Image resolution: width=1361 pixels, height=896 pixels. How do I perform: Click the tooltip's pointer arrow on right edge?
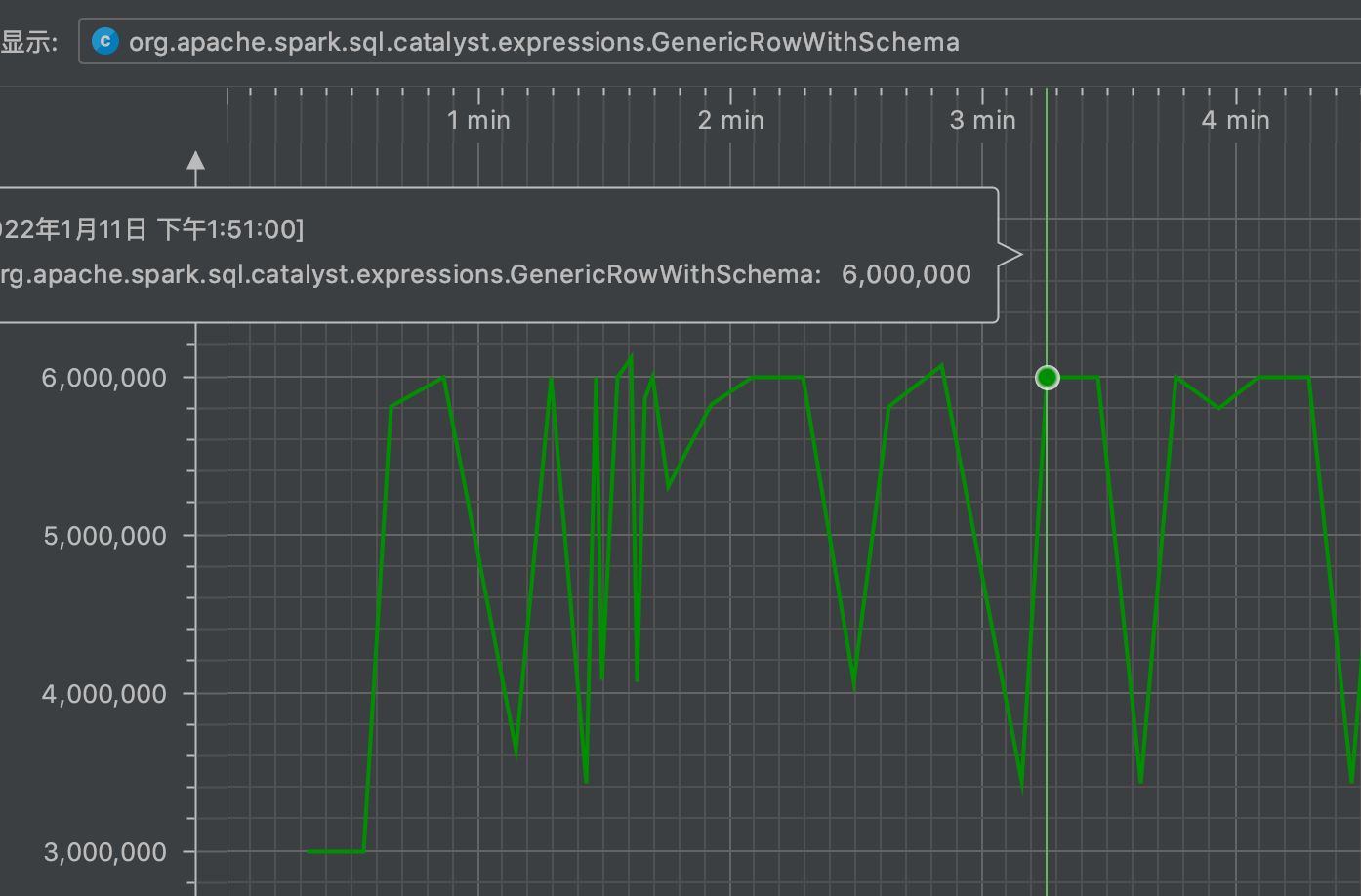[1011, 255]
